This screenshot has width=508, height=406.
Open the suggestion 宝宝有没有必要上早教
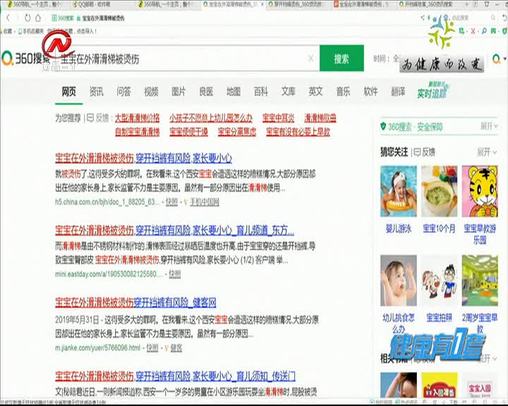coord(298,132)
